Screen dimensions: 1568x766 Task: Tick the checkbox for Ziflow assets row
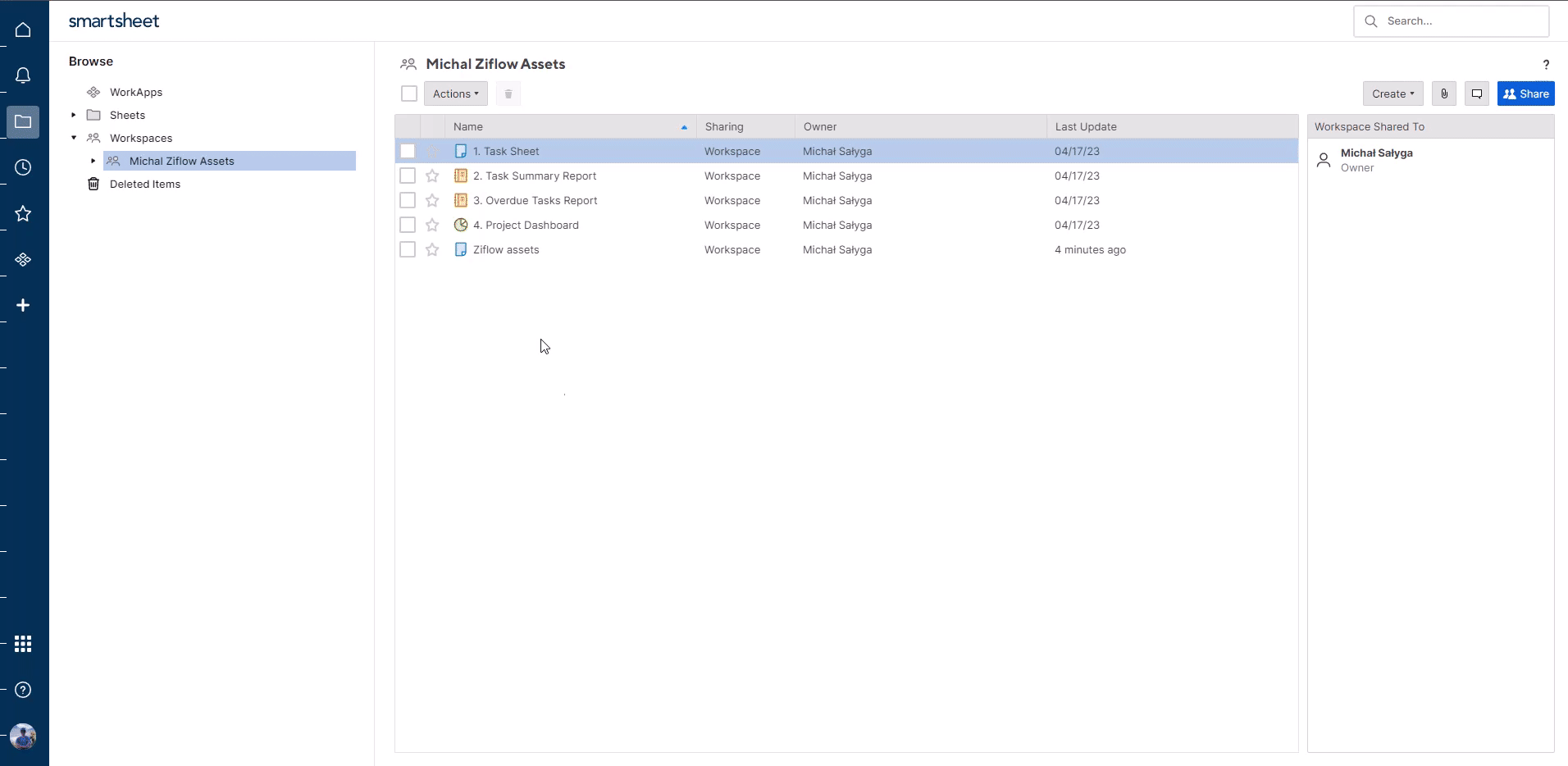click(408, 249)
